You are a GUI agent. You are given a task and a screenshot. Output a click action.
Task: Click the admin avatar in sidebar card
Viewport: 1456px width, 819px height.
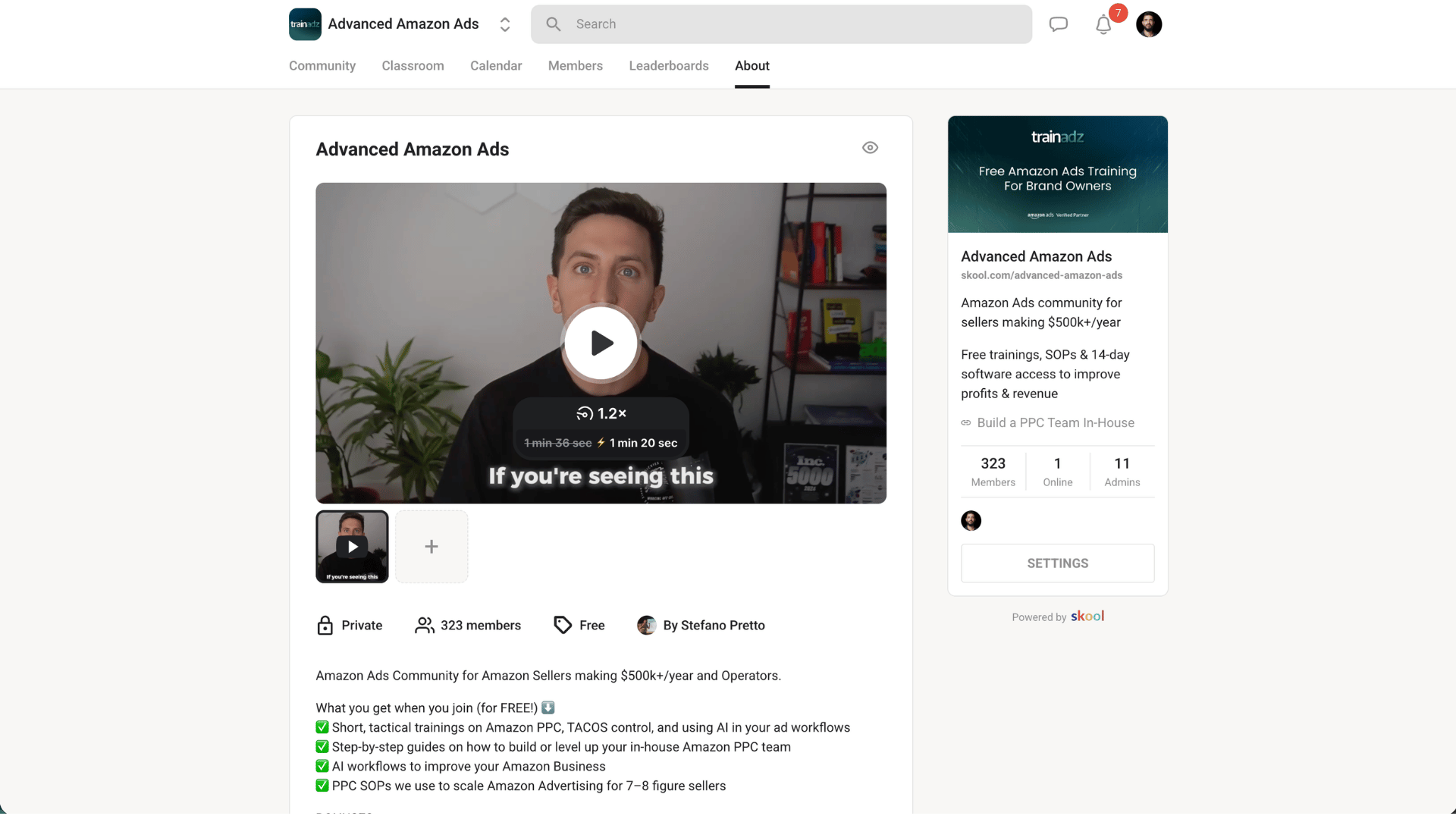coord(971,521)
